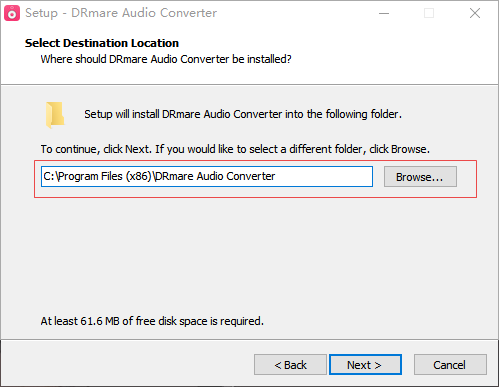Click the installation path input field
499x387 pixels.
[x=207, y=176]
